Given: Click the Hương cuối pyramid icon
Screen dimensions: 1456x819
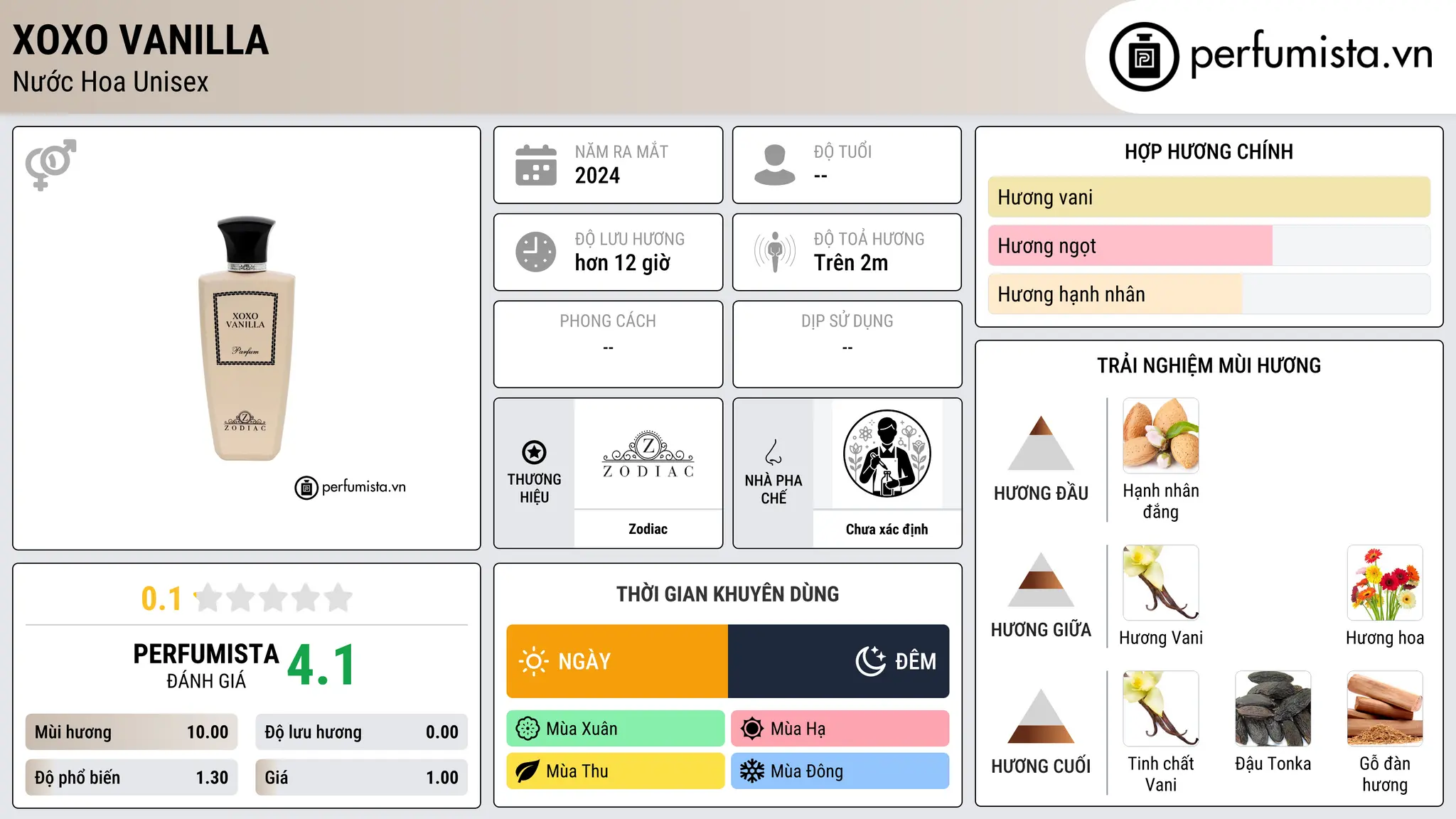Looking at the screenshot, I should click(1042, 716).
